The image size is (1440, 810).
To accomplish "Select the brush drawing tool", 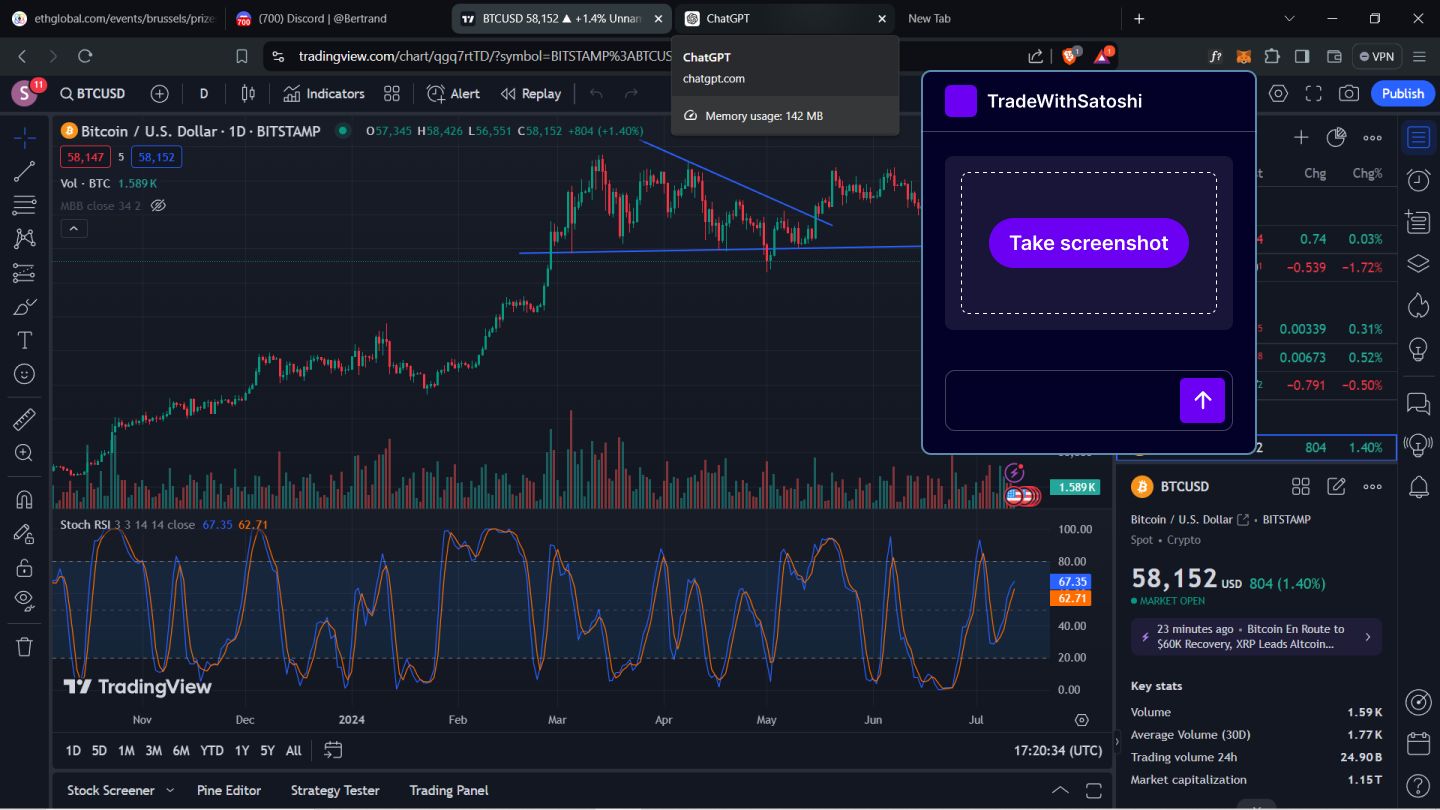I will tap(25, 306).
